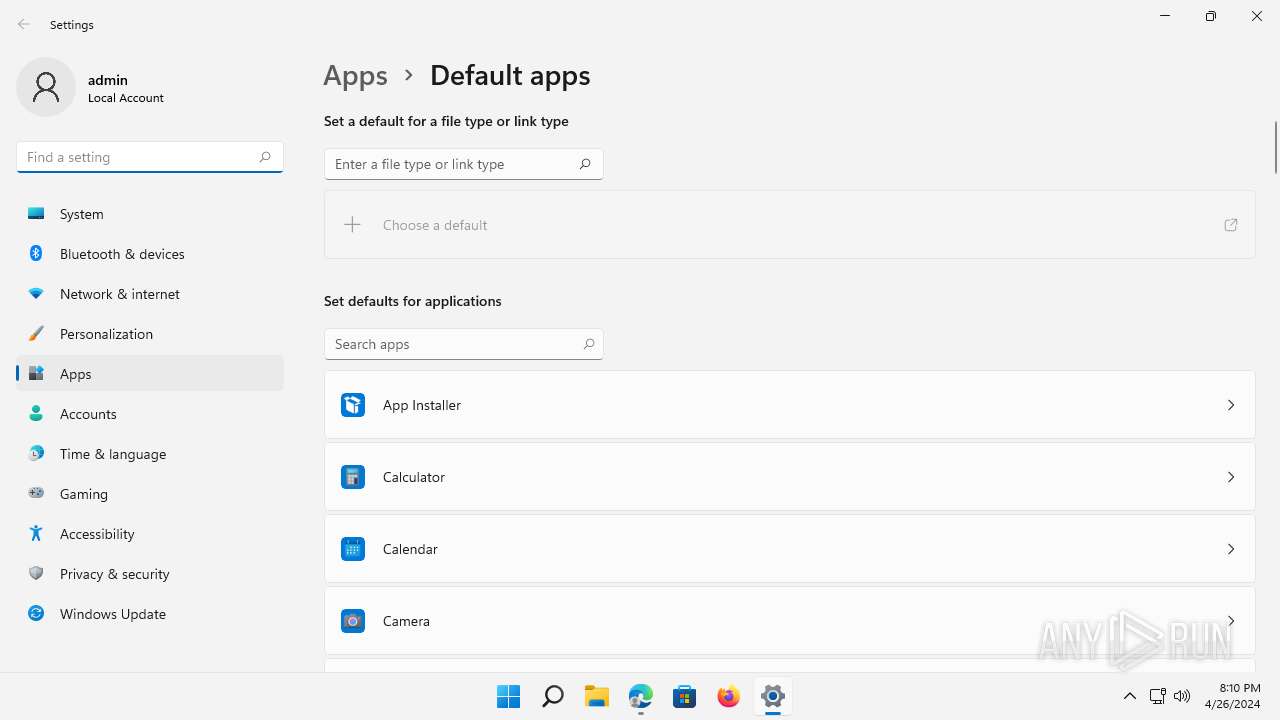Focus the Search apps field
The image size is (1280, 720).
point(463,344)
